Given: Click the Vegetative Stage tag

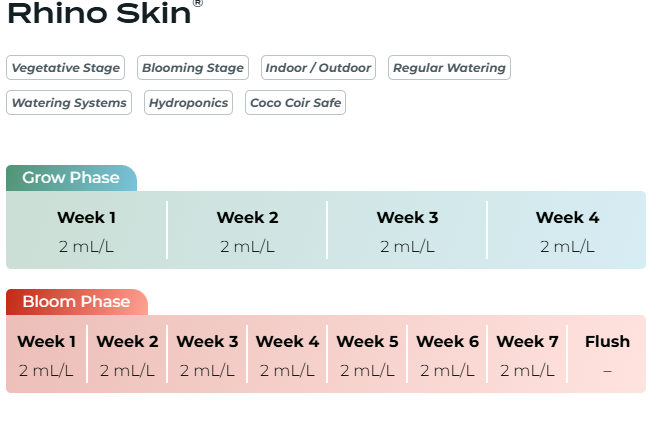Looking at the screenshot, I should click(66, 68).
